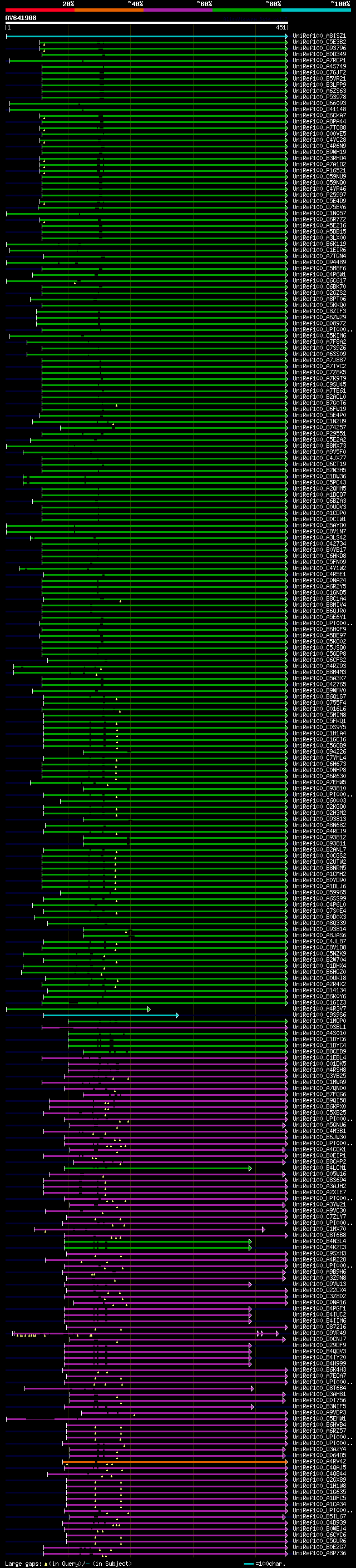Open hit UniRef100_A9VC30
This screenshot has height=1568, width=356.
(319, 1211)
